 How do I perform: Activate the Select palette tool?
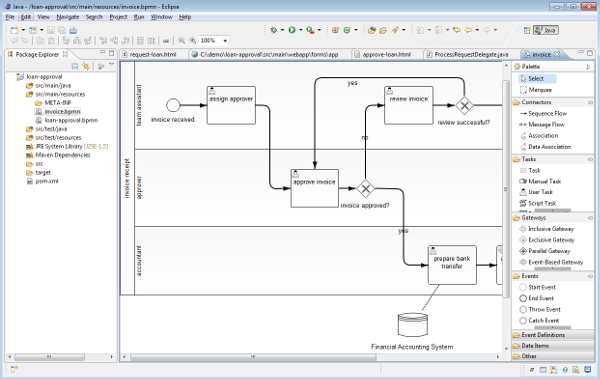(x=537, y=78)
